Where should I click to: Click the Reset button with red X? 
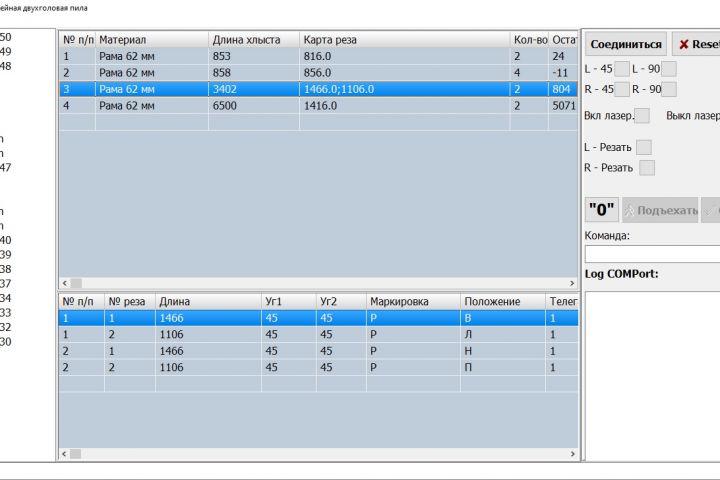pos(697,44)
